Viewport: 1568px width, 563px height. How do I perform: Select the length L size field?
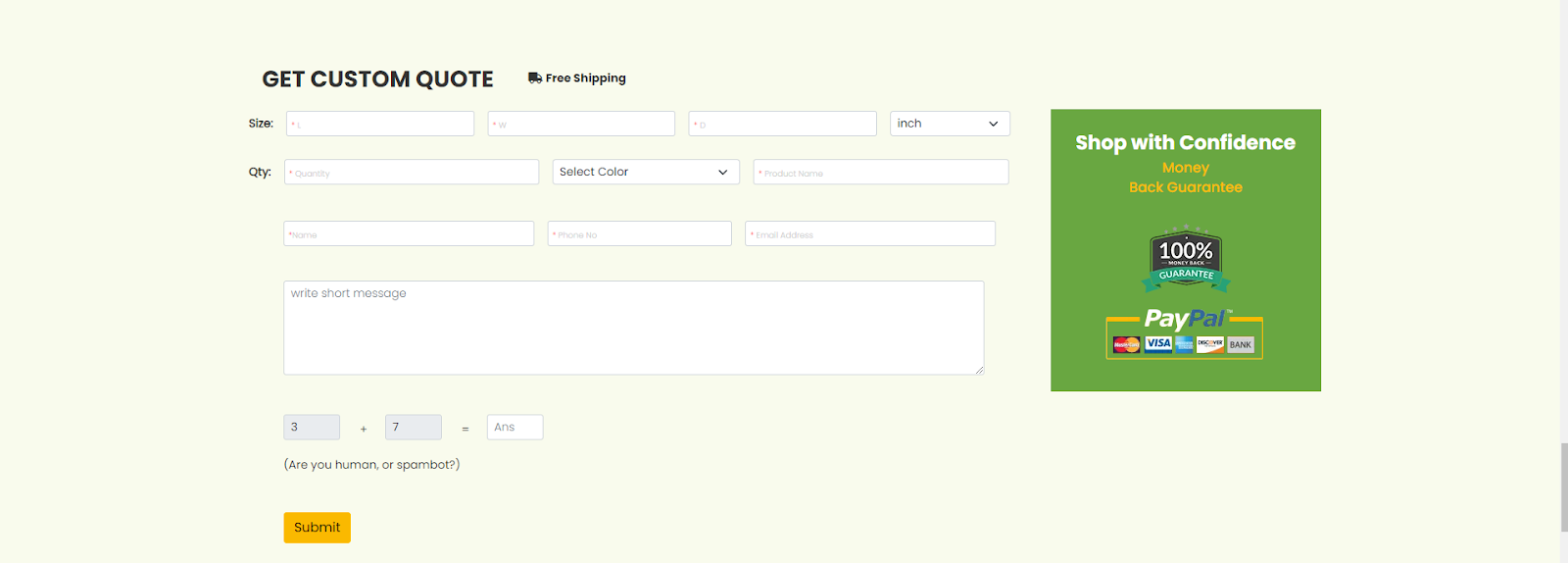click(380, 124)
